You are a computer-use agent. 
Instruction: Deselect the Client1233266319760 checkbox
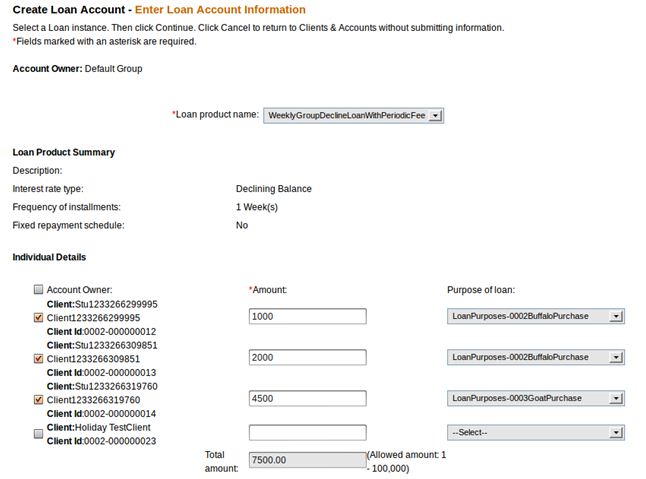pyautogui.click(x=38, y=400)
